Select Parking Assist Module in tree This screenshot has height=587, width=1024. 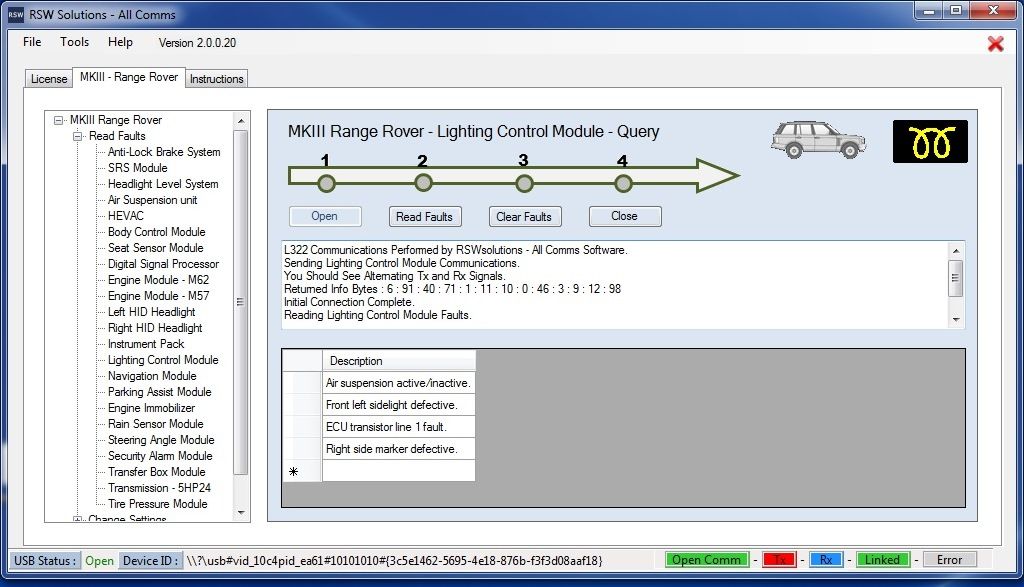click(x=159, y=392)
